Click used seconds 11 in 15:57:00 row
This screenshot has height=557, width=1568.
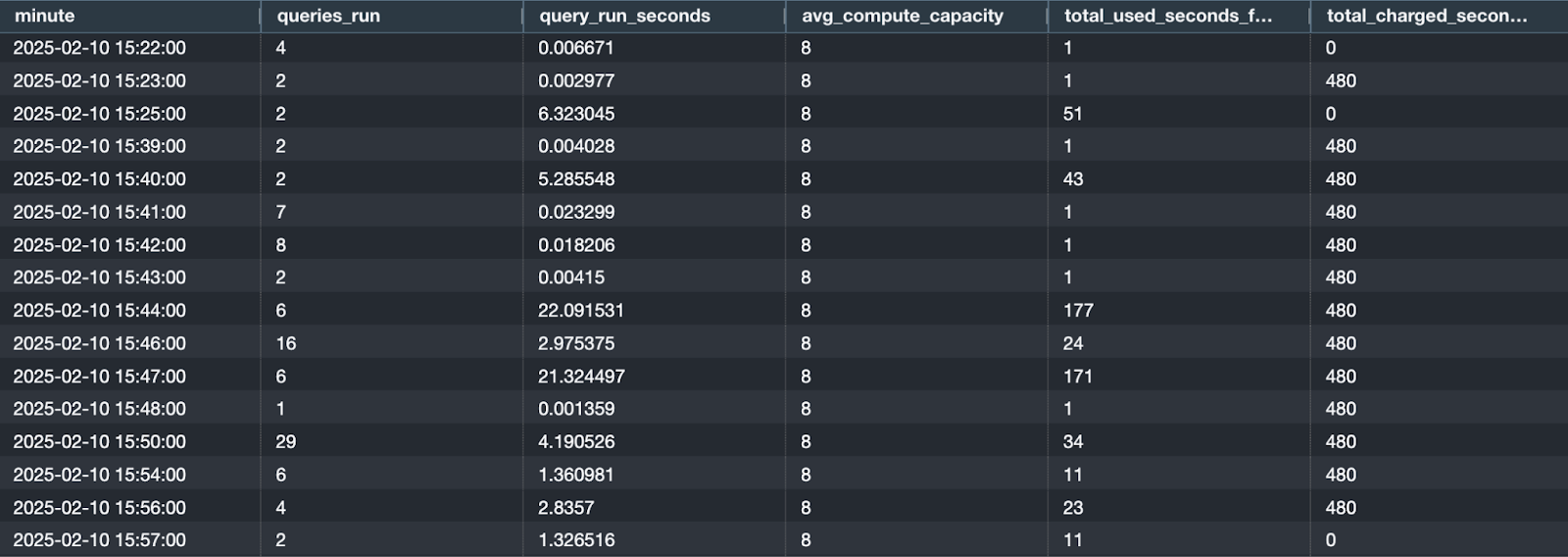[x=1073, y=540]
